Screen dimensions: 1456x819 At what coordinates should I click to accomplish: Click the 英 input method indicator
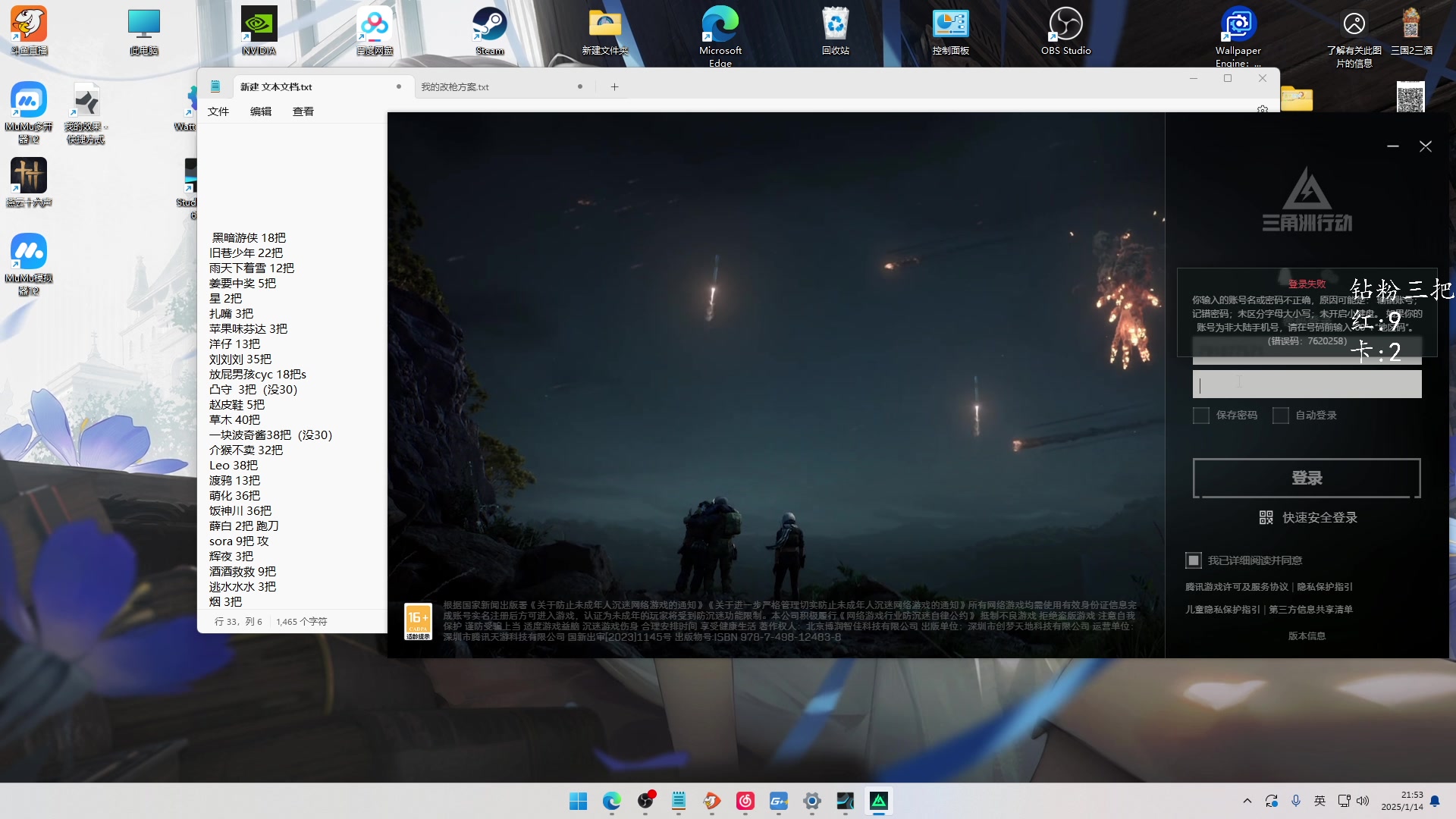pos(1320,801)
